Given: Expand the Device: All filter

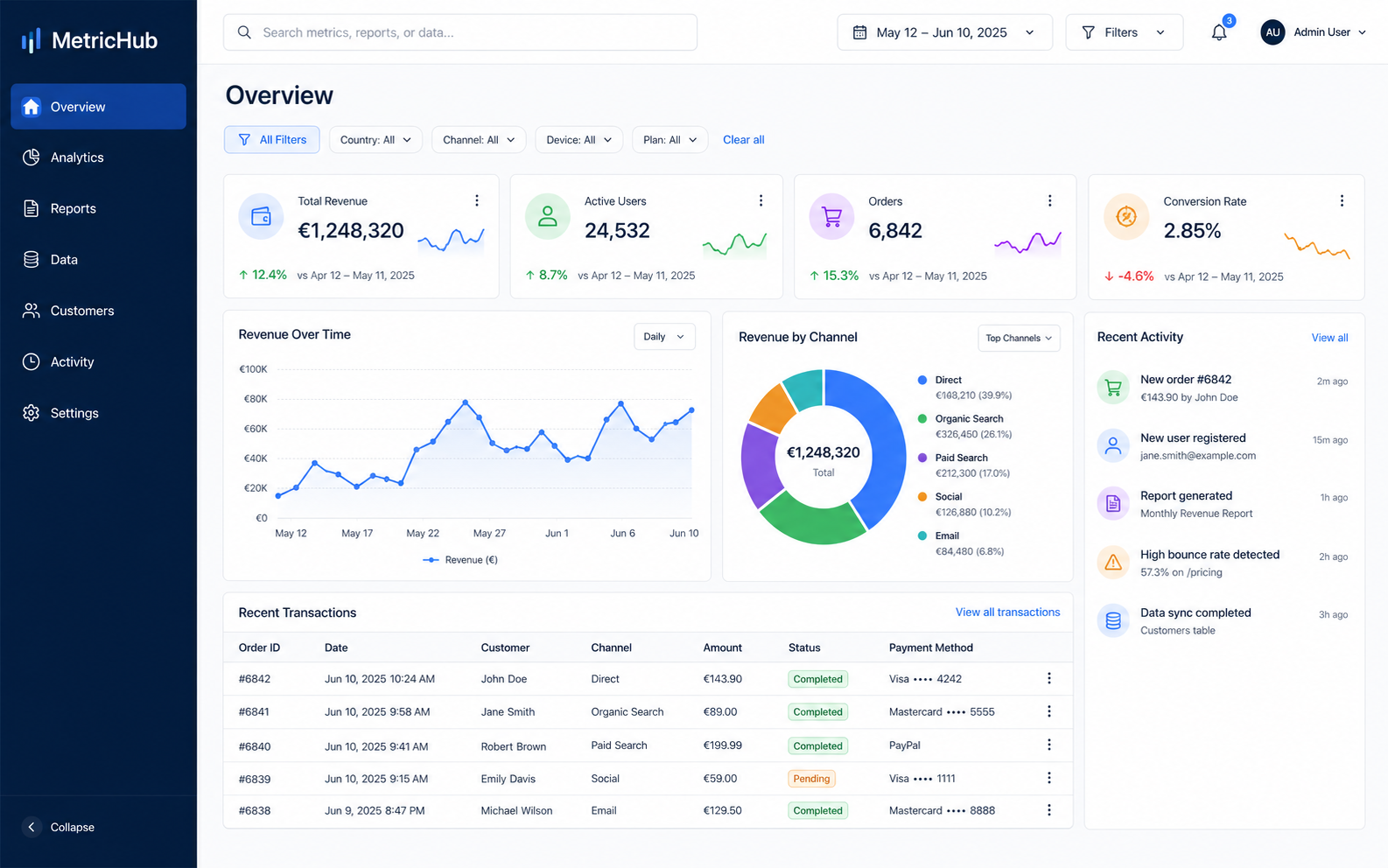Looking at the screenshot, I should [x=579, y=140].
